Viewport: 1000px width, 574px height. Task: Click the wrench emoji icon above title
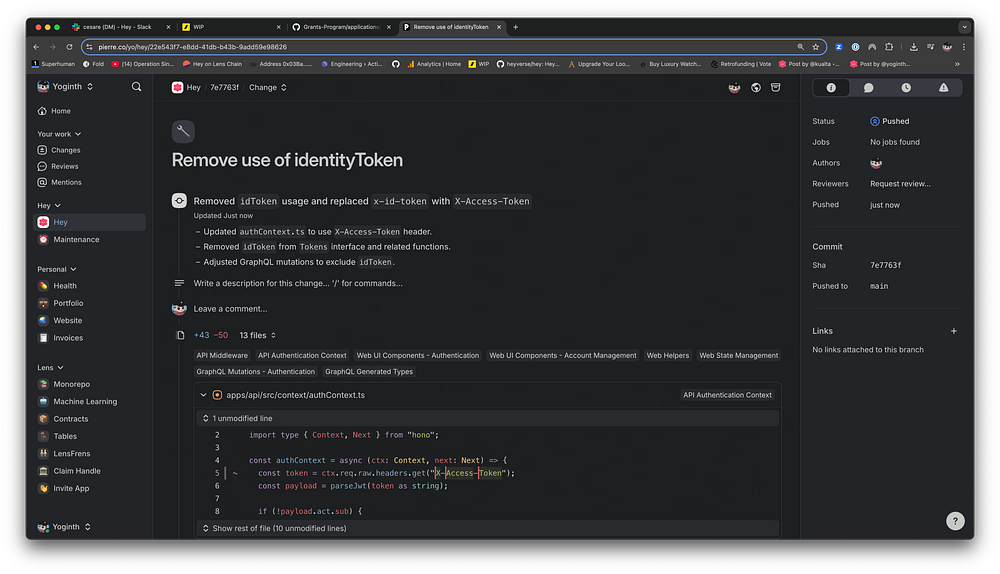click(183, 131)
